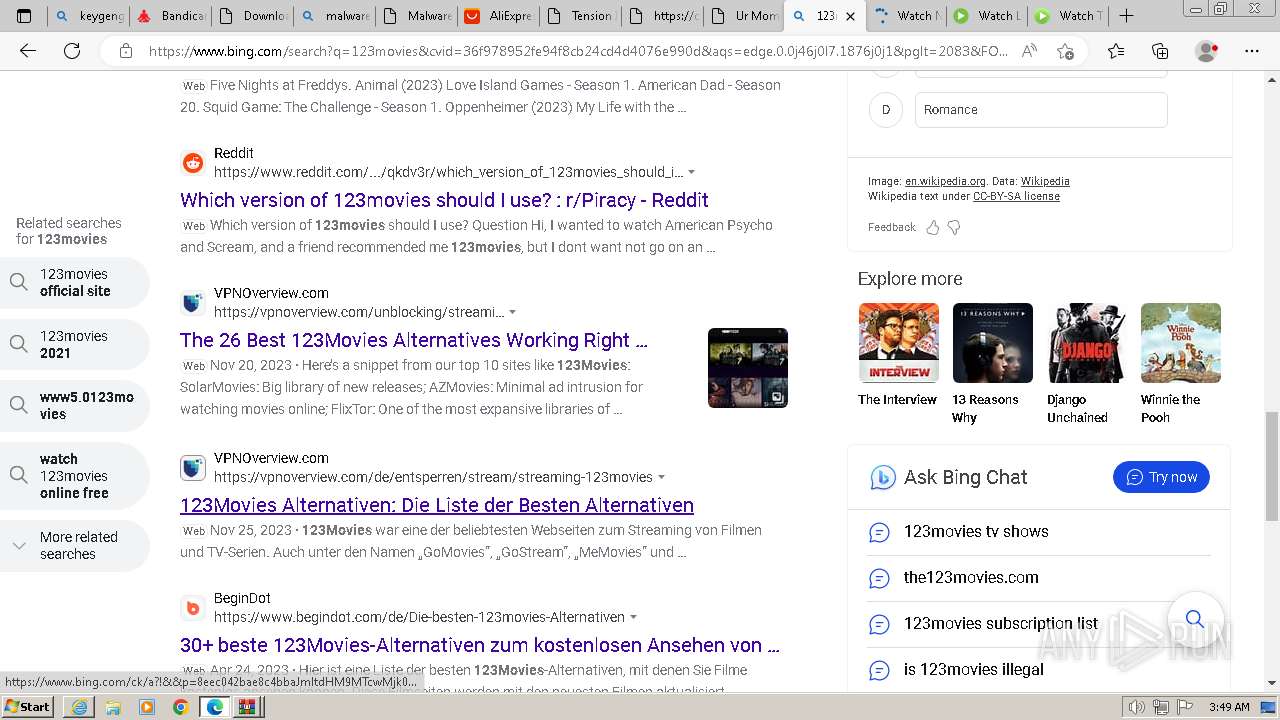This screenshot has height=720, width=1280.
Task: Open the tab actions menu icon
Action: (x=24, y=16)
